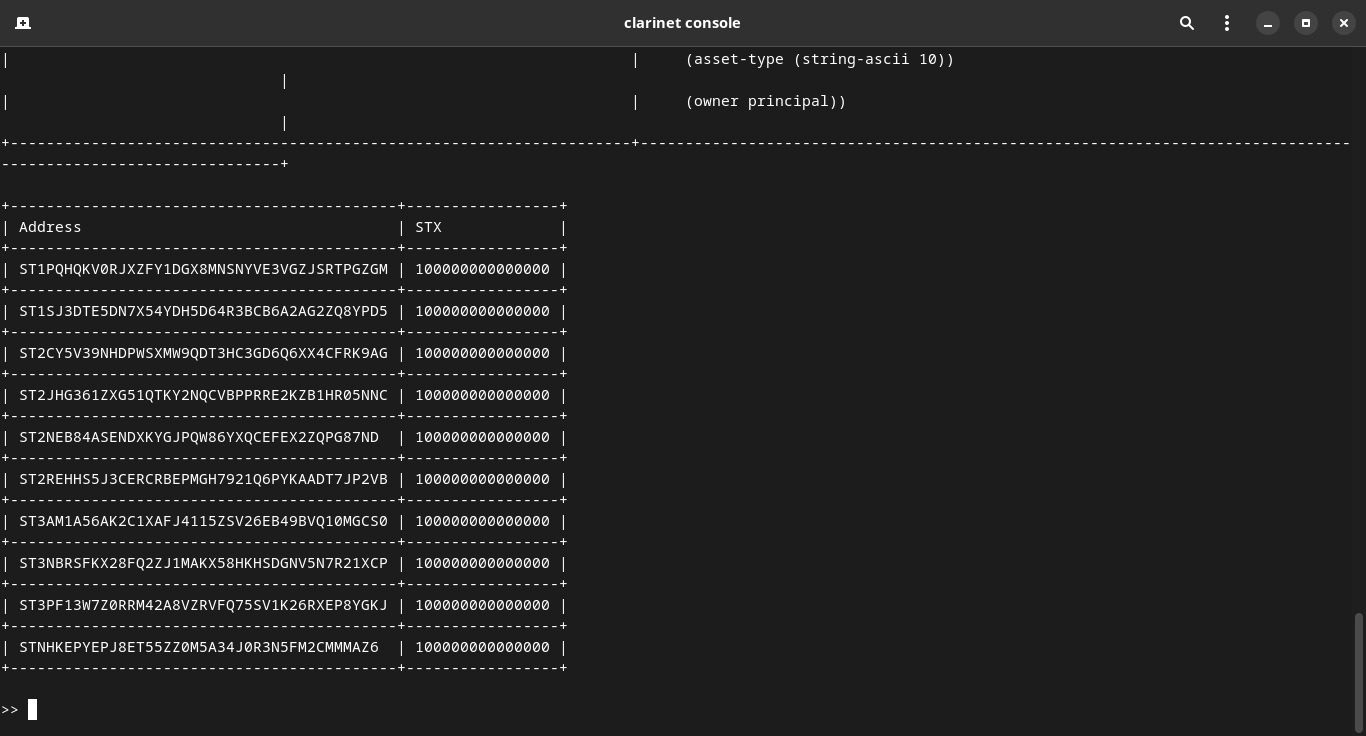Click STX balance in the ST2CY5V39 row
Viewport: 1366px width, 736px height.
tap(482, 353)
